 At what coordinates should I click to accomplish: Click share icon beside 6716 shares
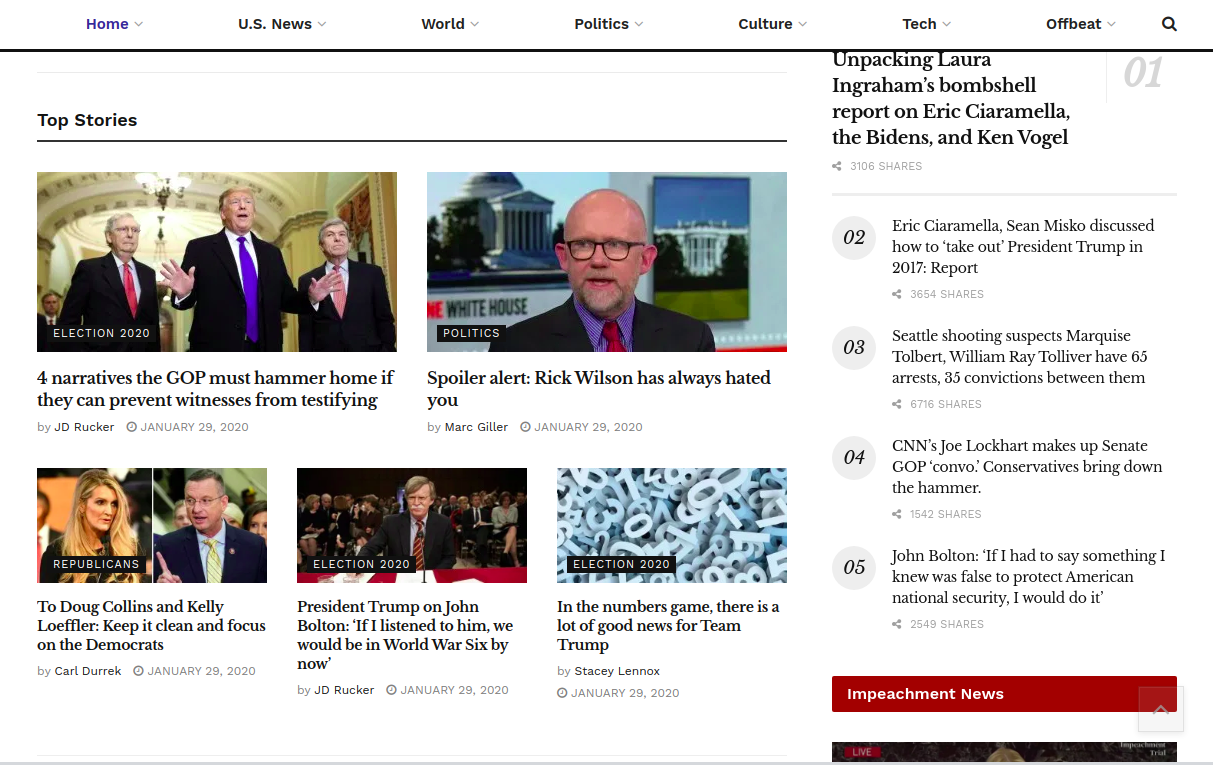coord(897,405)
